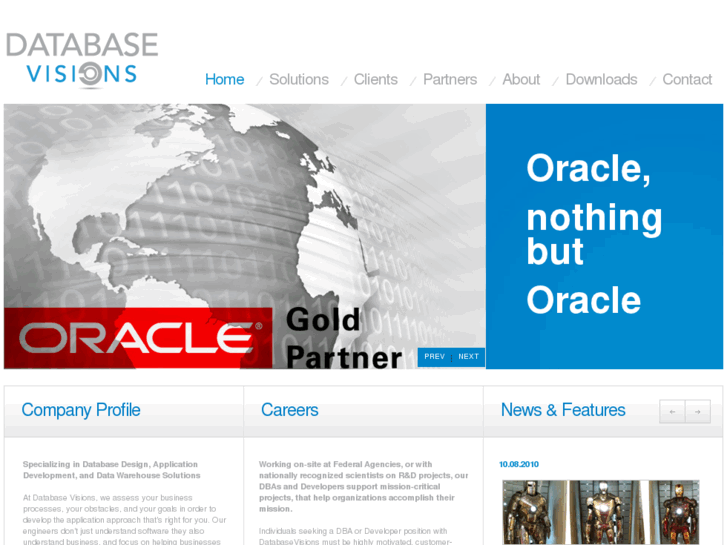Click PREV on the banner slider

point(434,357)
